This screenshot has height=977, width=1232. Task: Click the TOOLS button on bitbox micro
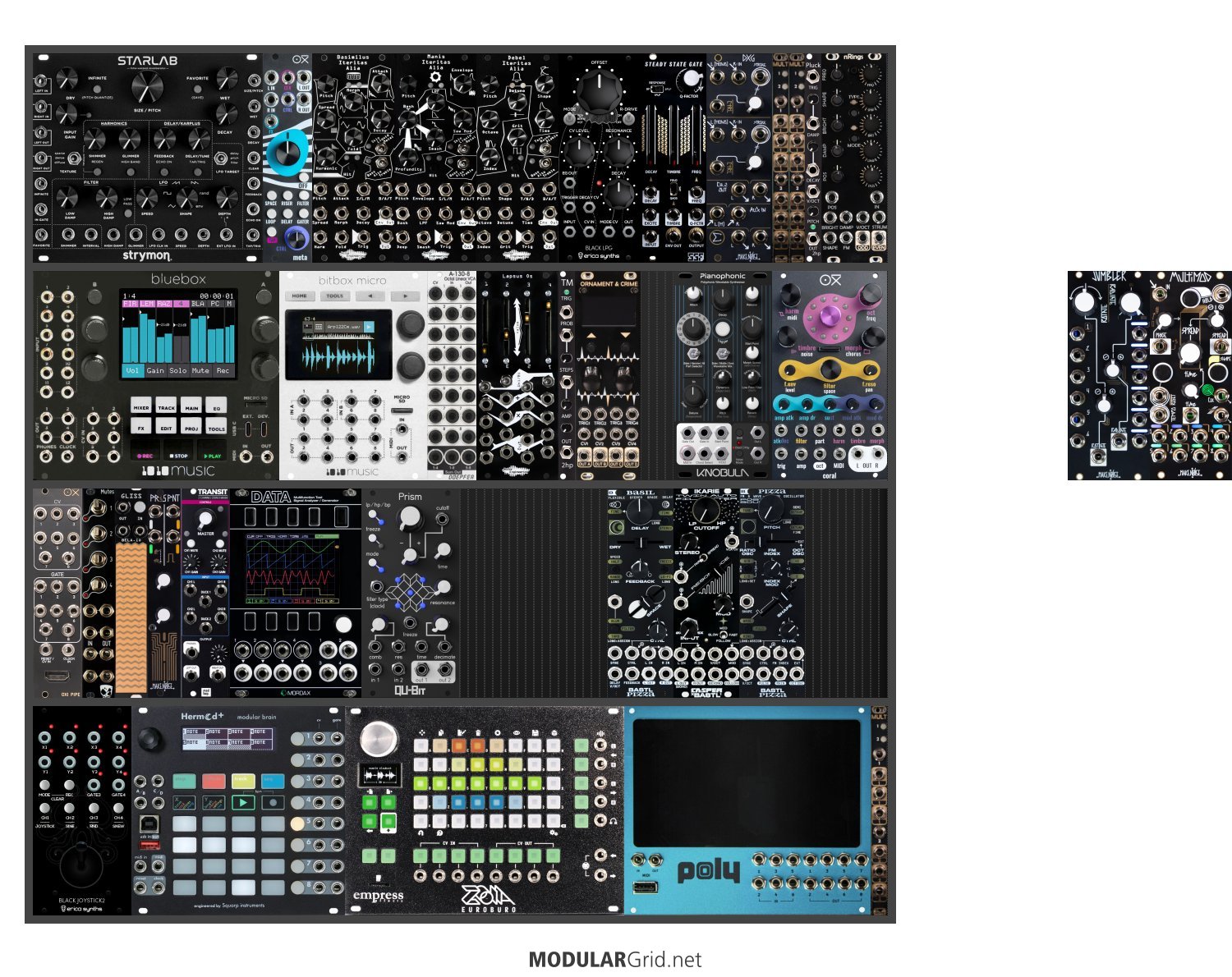335,296
